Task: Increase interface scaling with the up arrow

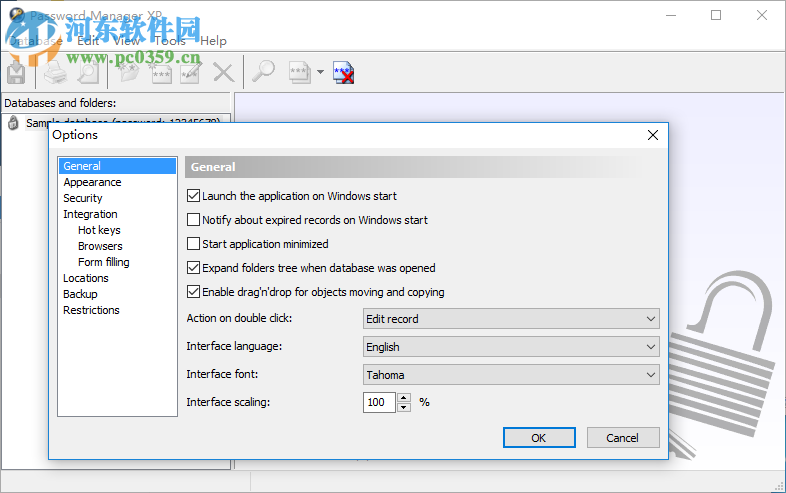Action: click(x=404, y=398)
